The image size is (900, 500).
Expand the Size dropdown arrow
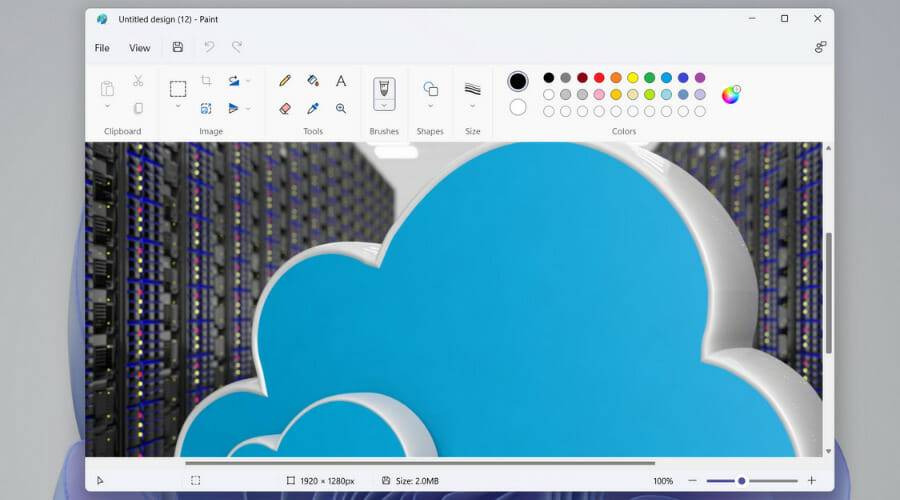(x=472, y=106)
